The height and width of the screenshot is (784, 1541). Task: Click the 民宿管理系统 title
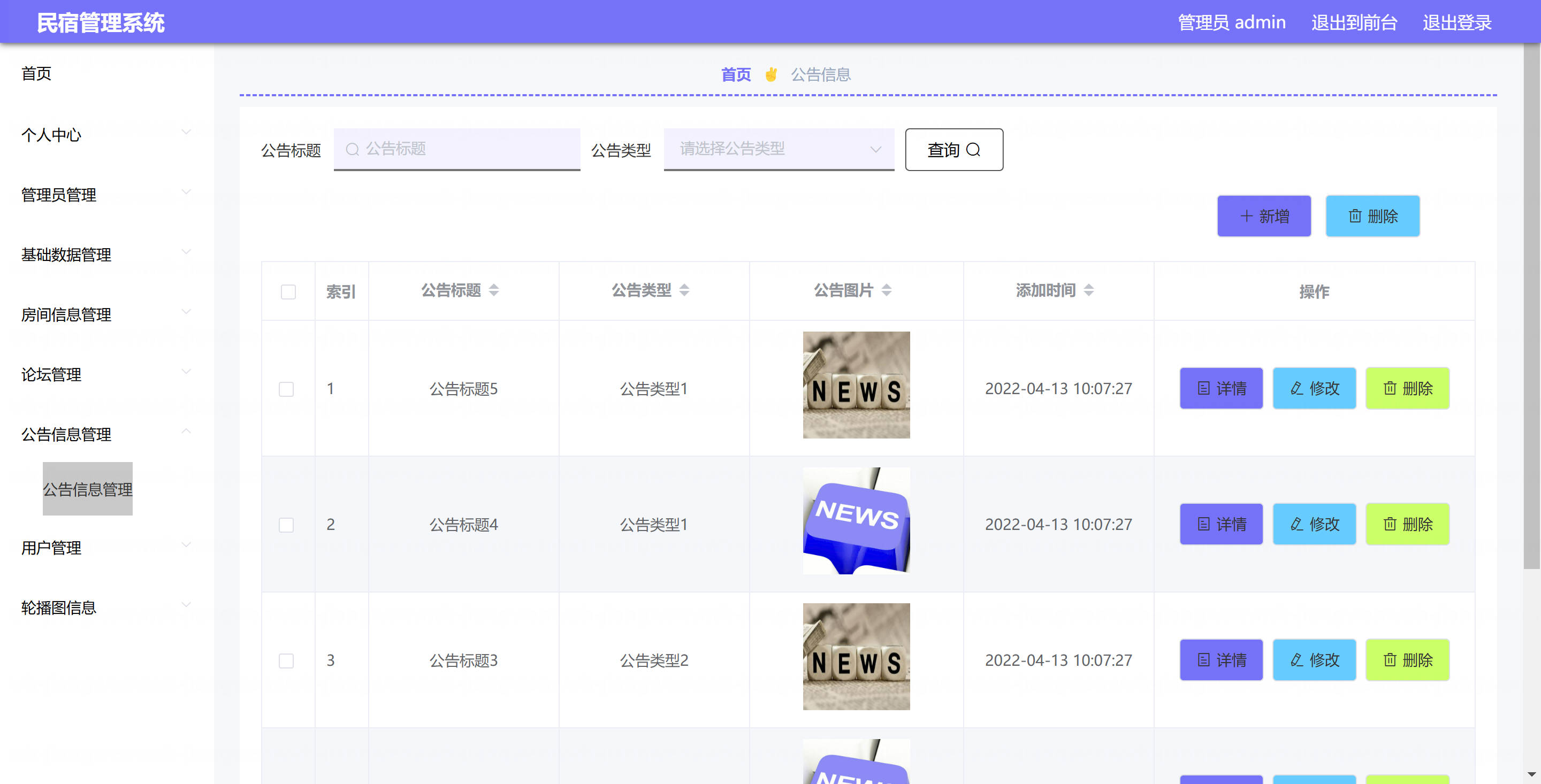[x=101, y=22]
